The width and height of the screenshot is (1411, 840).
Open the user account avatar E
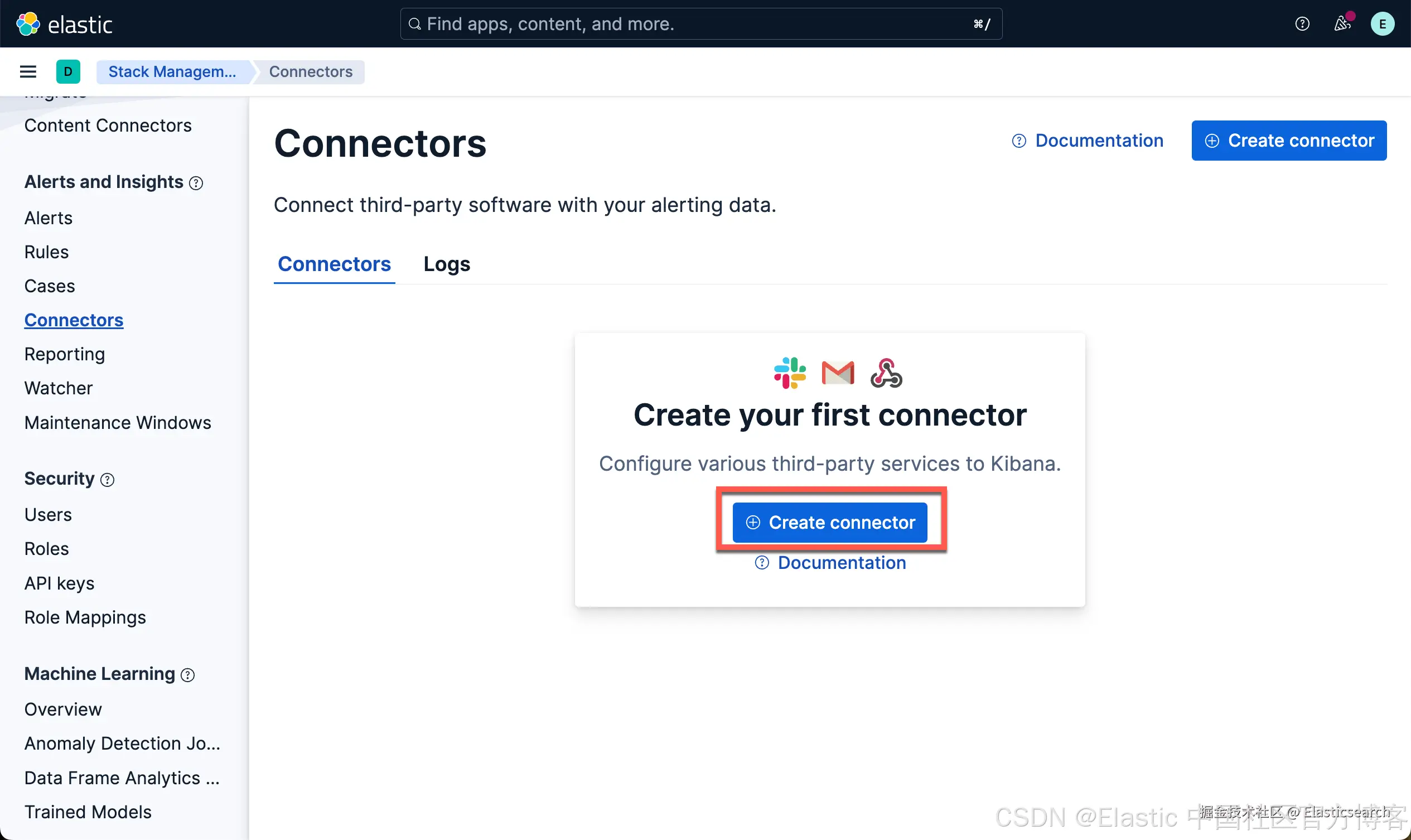(x=1382, y=24)
